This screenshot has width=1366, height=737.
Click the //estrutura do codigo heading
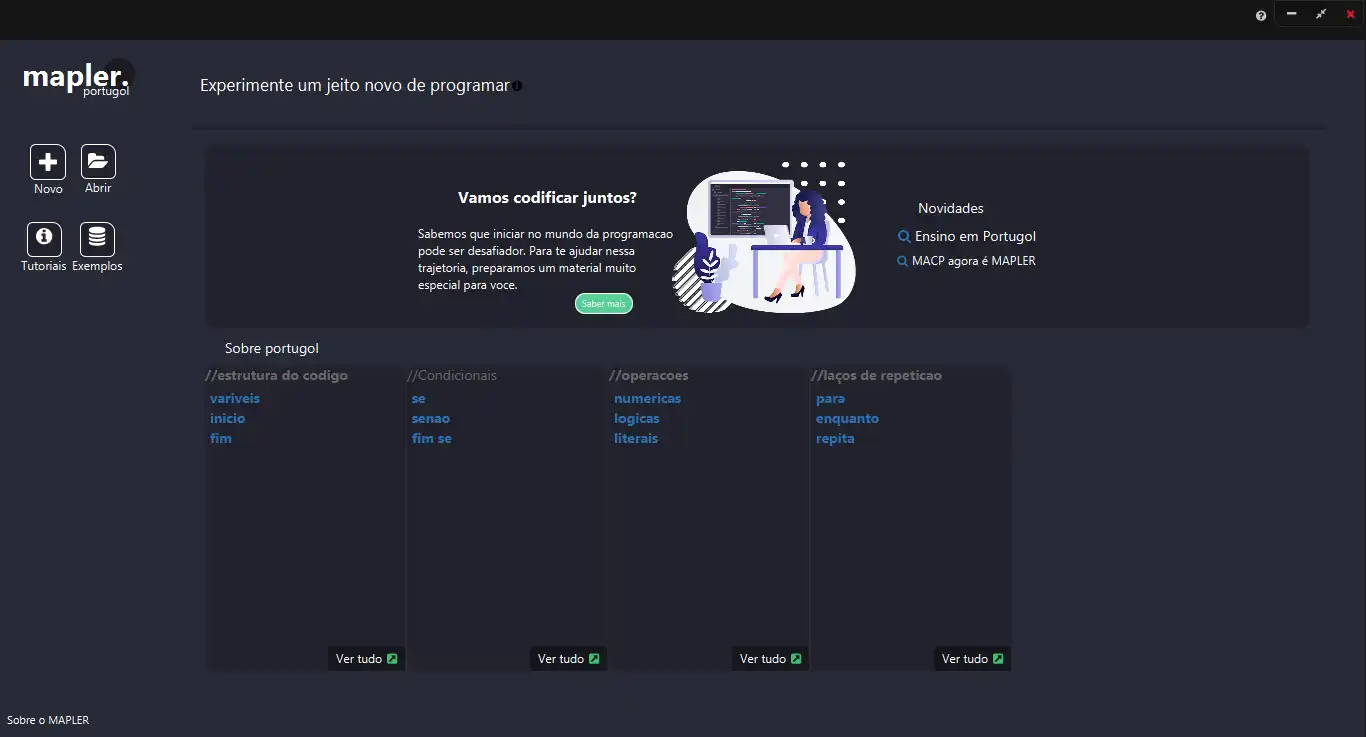coord(276,376)
